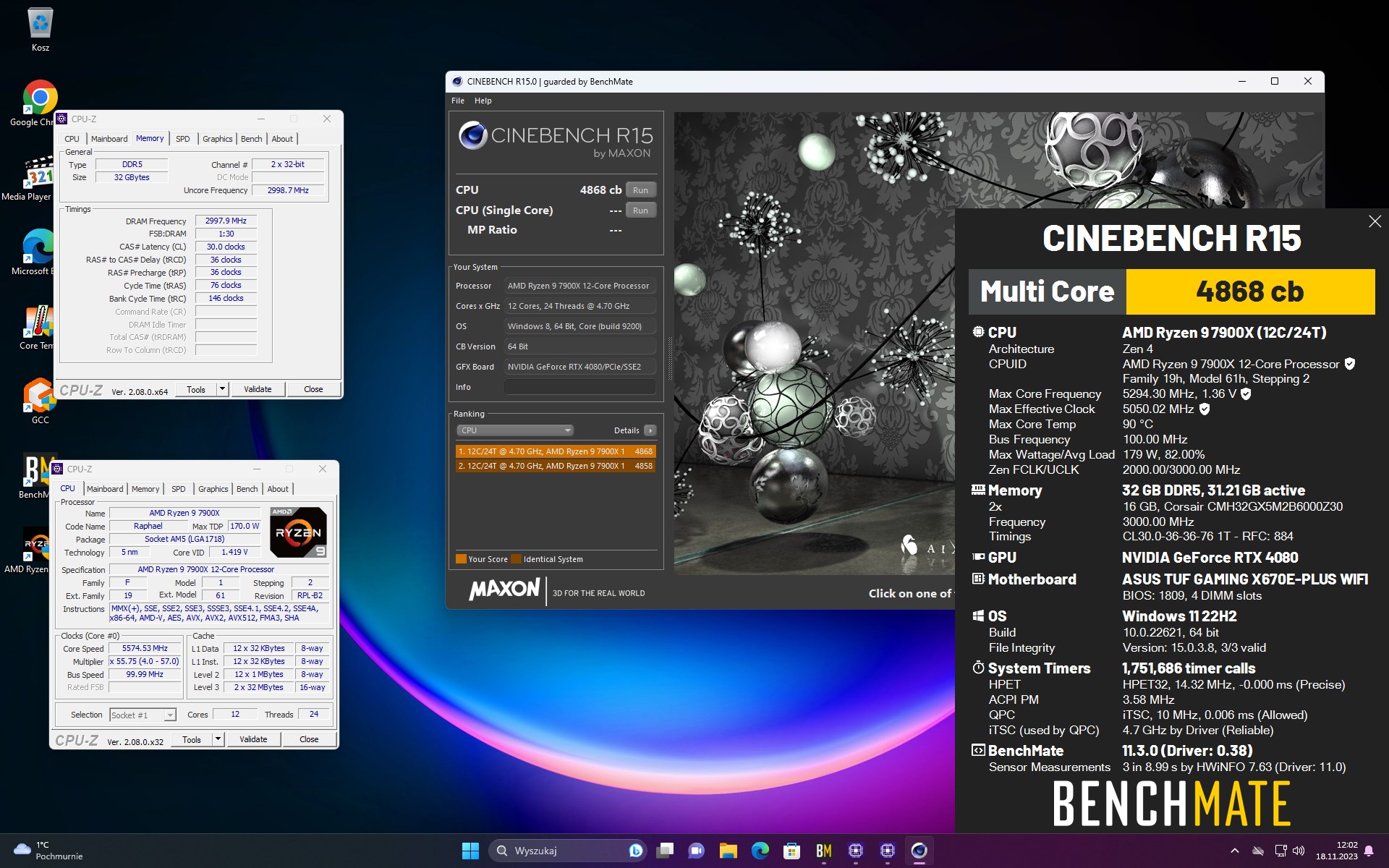Switch to Bench tab in upper CPU-Z
Viewport: 1389px width, 868px height.
252,139
